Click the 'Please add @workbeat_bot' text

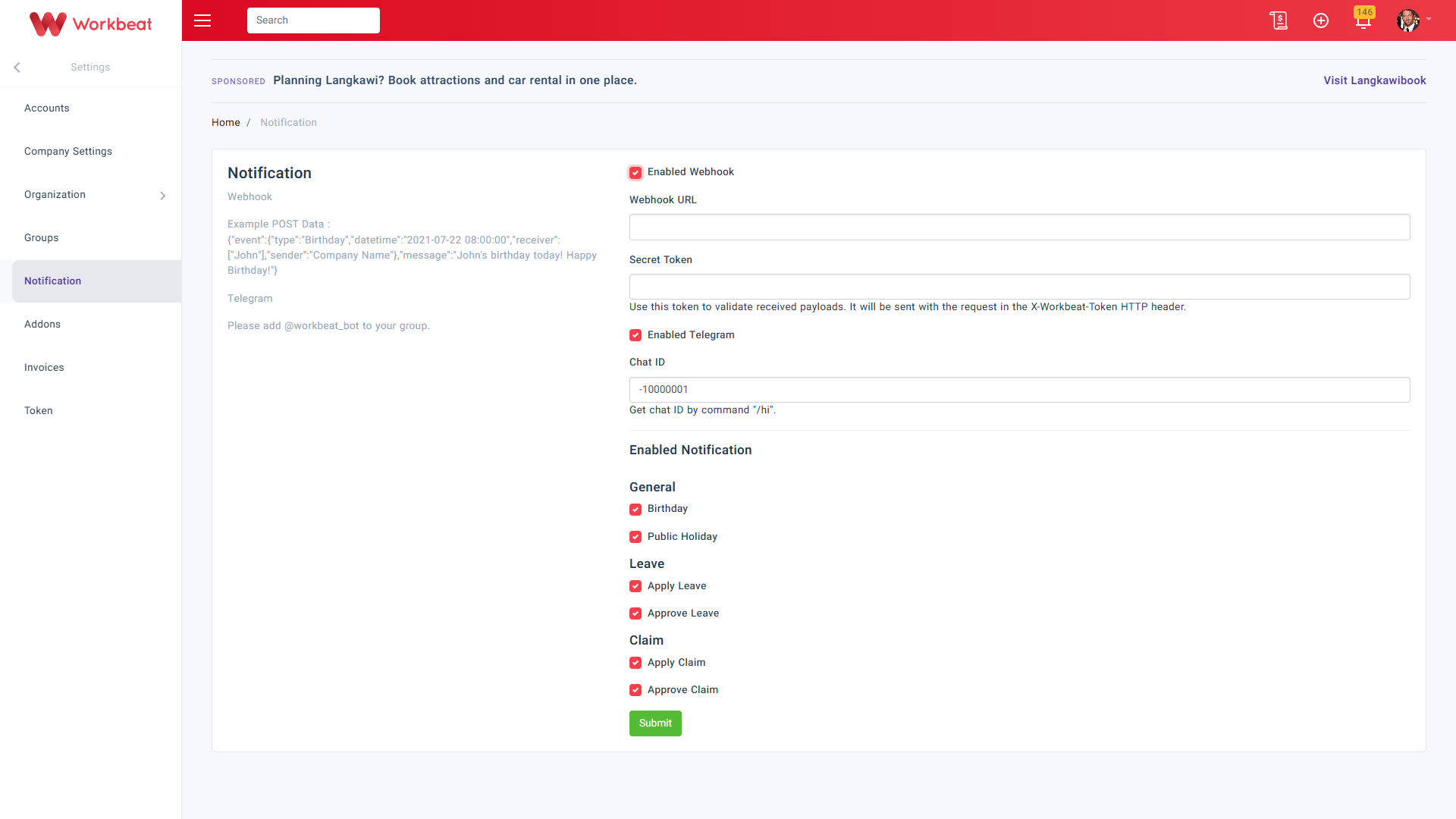[328, 326]
